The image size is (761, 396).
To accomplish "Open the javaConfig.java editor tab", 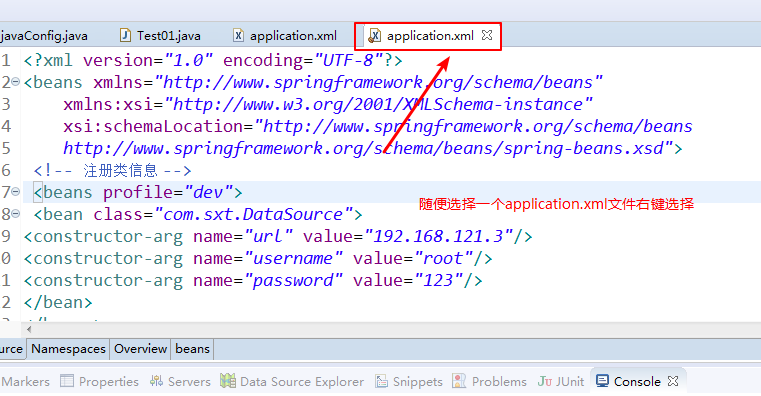I will pos(44,35).
